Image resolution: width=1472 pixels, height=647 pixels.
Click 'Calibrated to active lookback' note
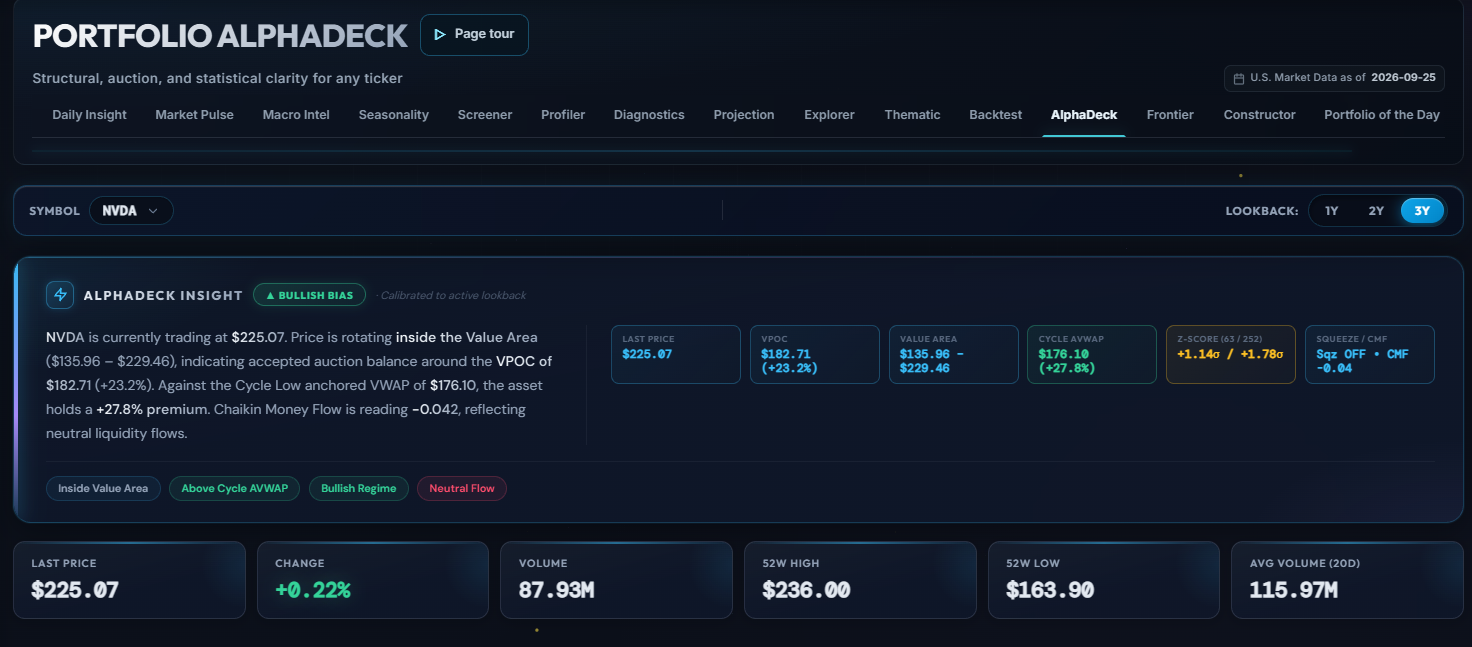453,295
